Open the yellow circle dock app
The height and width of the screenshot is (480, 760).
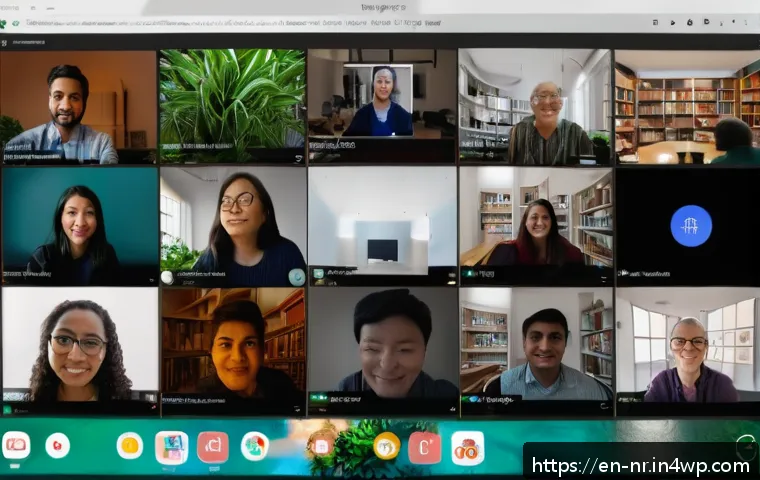click(130, 445)
